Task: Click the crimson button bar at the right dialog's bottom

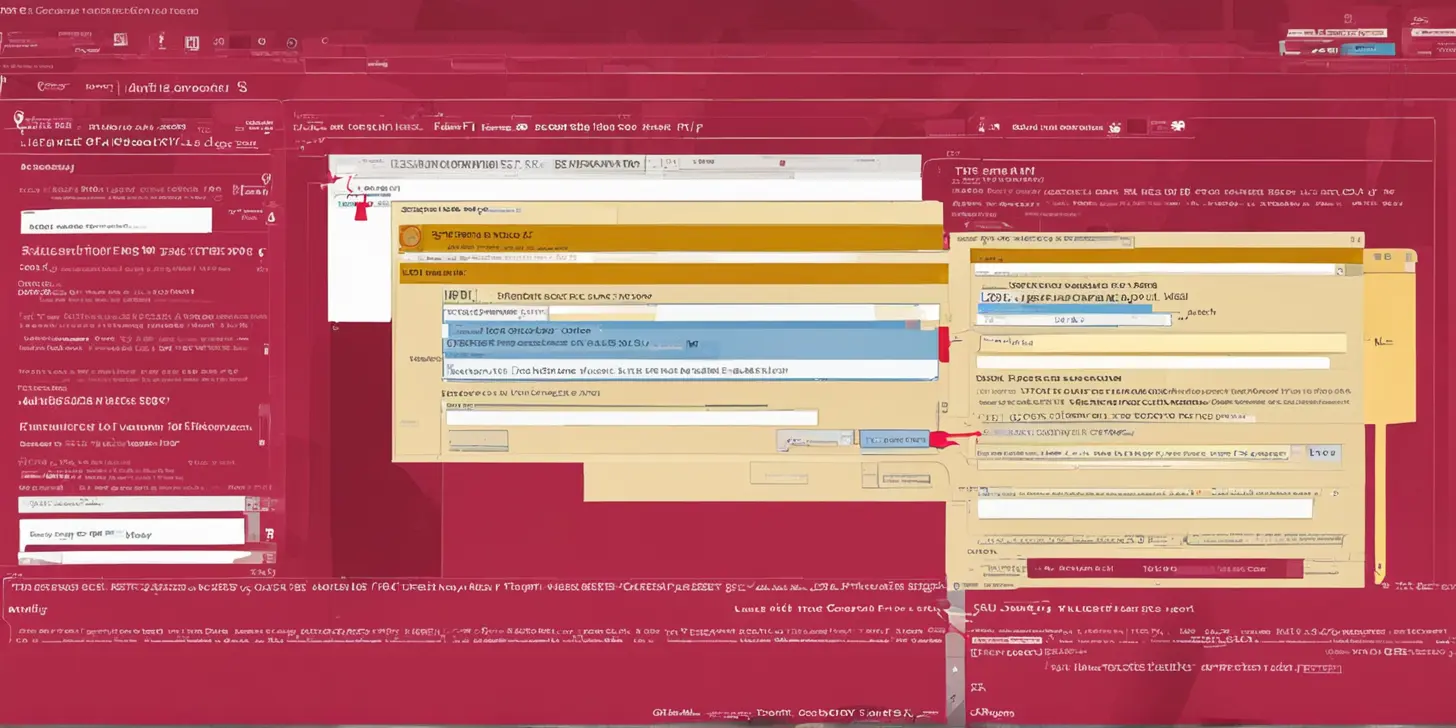Action: tap(1165, 569)
